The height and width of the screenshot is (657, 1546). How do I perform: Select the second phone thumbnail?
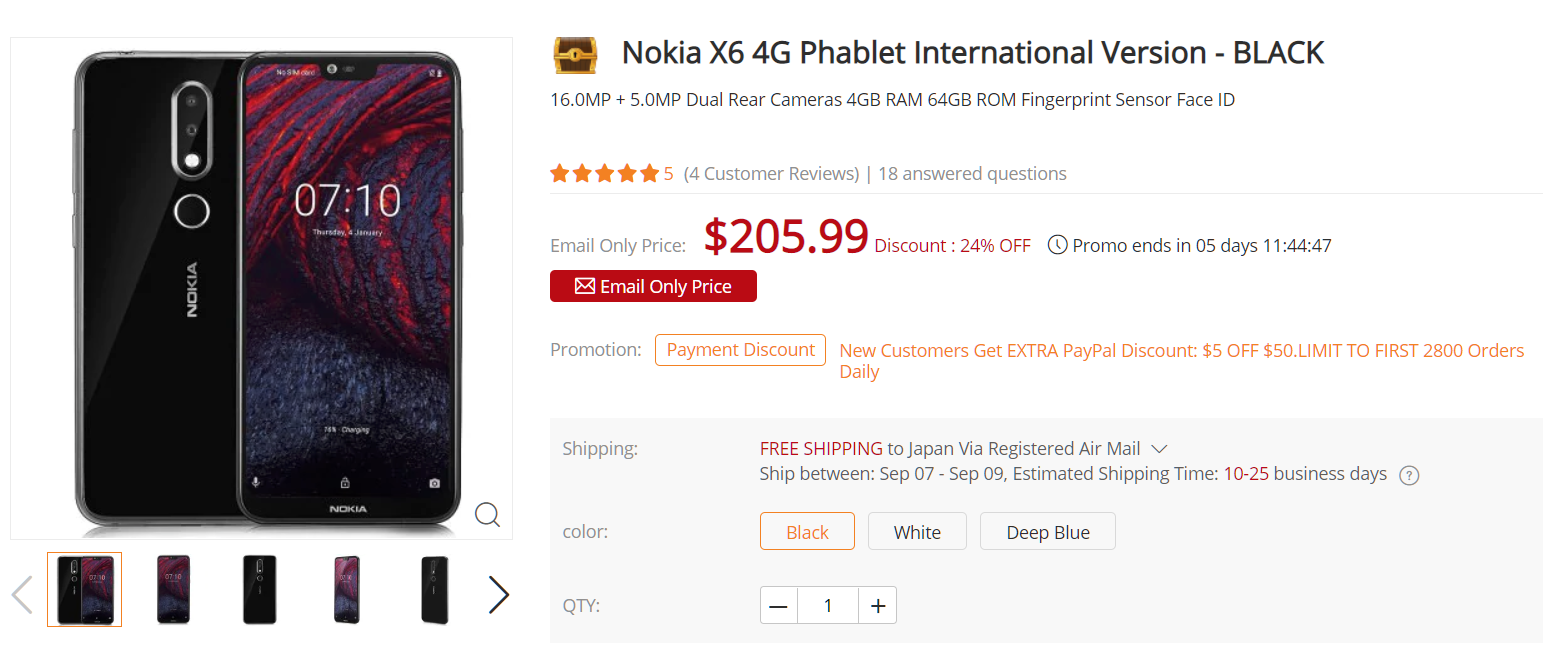click(x=173, y=590)
